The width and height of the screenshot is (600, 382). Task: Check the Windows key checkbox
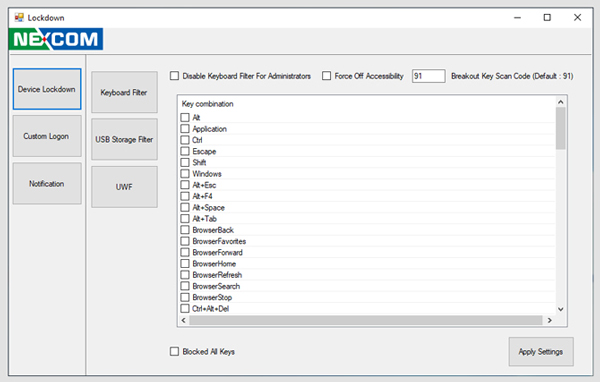click(x=185, y=174)
